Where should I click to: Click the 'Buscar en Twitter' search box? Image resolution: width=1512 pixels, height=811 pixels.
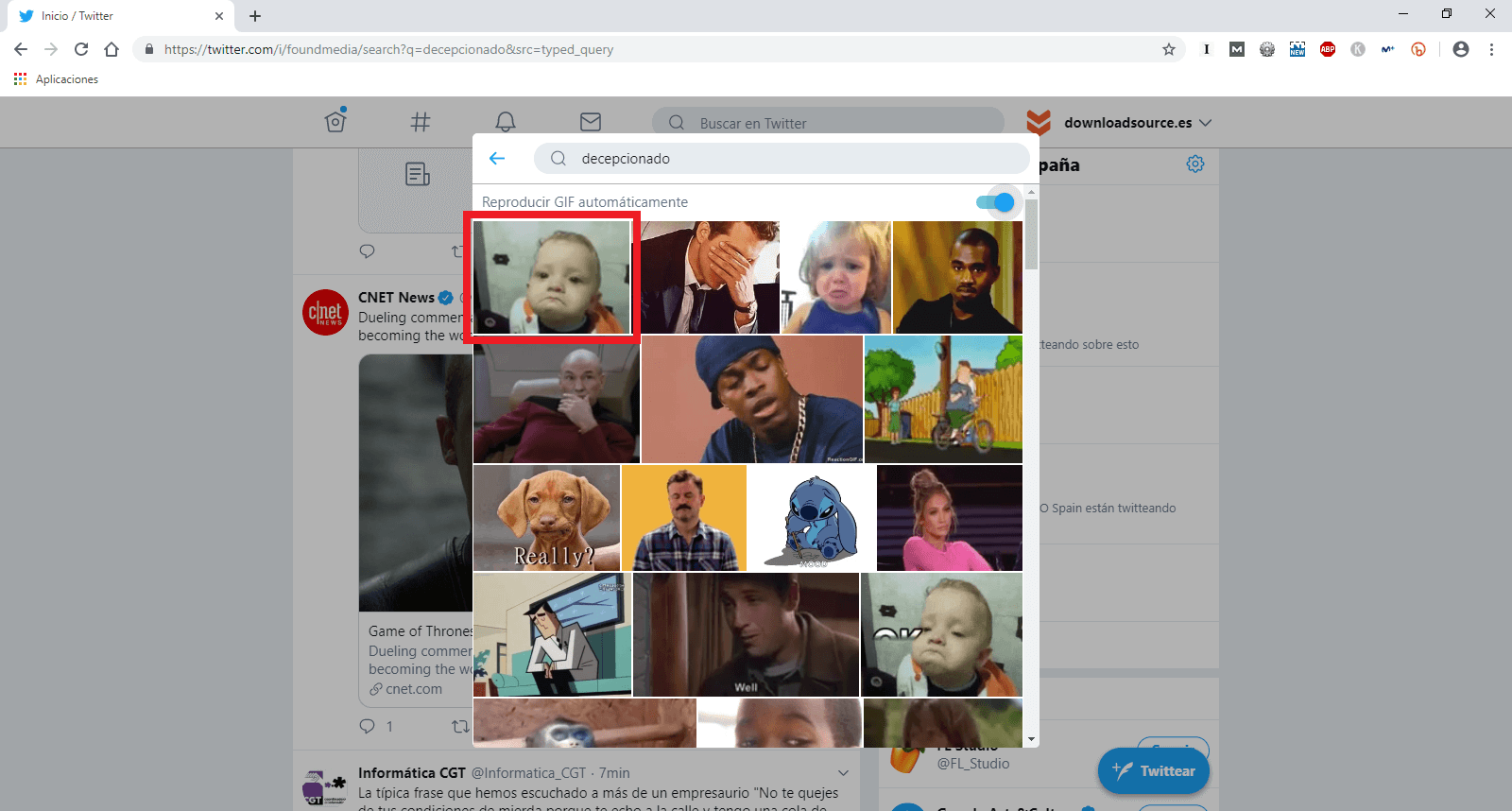(828, 123)
